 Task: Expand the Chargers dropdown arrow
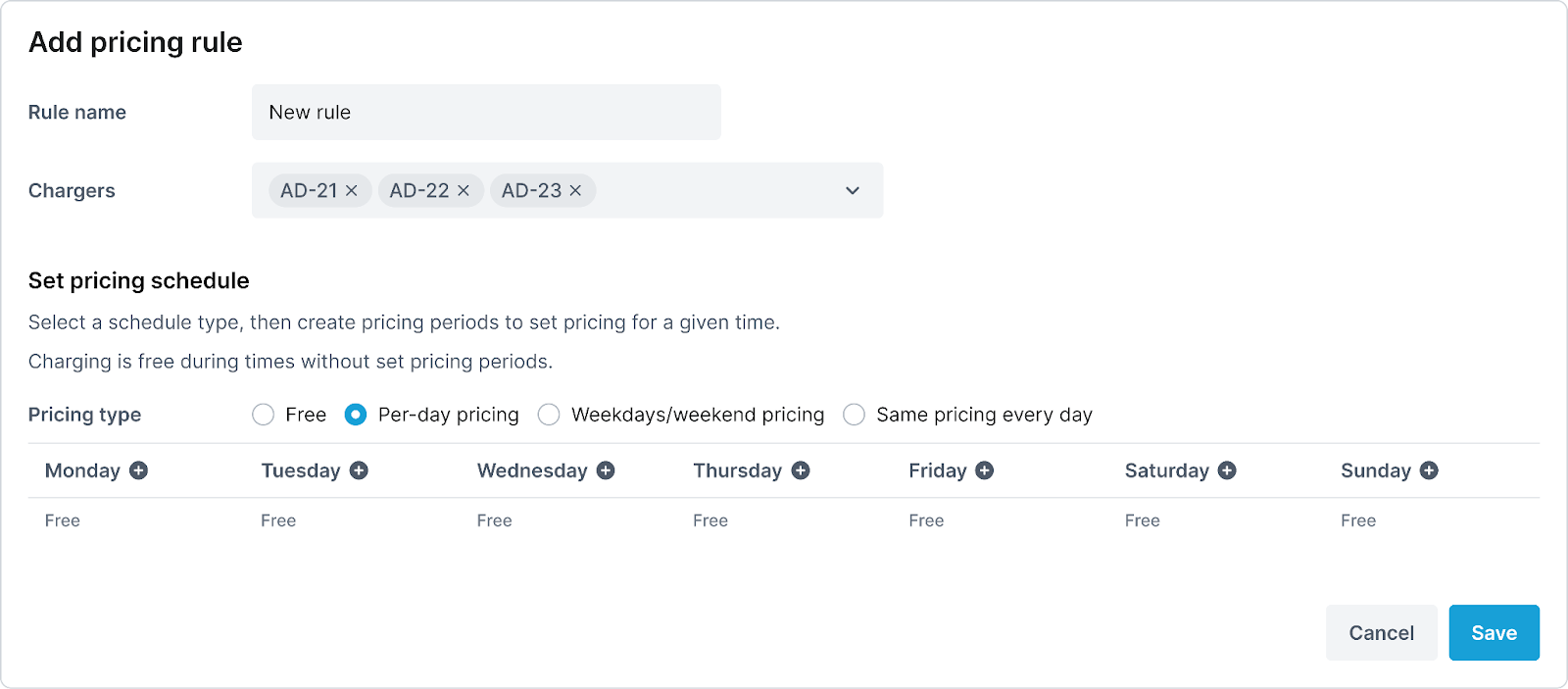pyautogui.click(x=853, y=191)
